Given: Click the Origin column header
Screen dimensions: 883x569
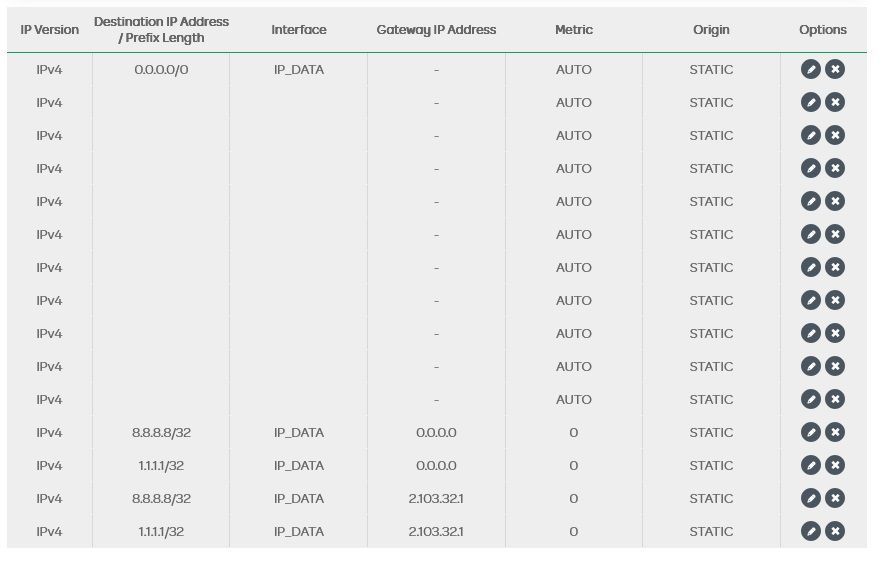Looking at the screenshot, I should click(x=711, y=30).
